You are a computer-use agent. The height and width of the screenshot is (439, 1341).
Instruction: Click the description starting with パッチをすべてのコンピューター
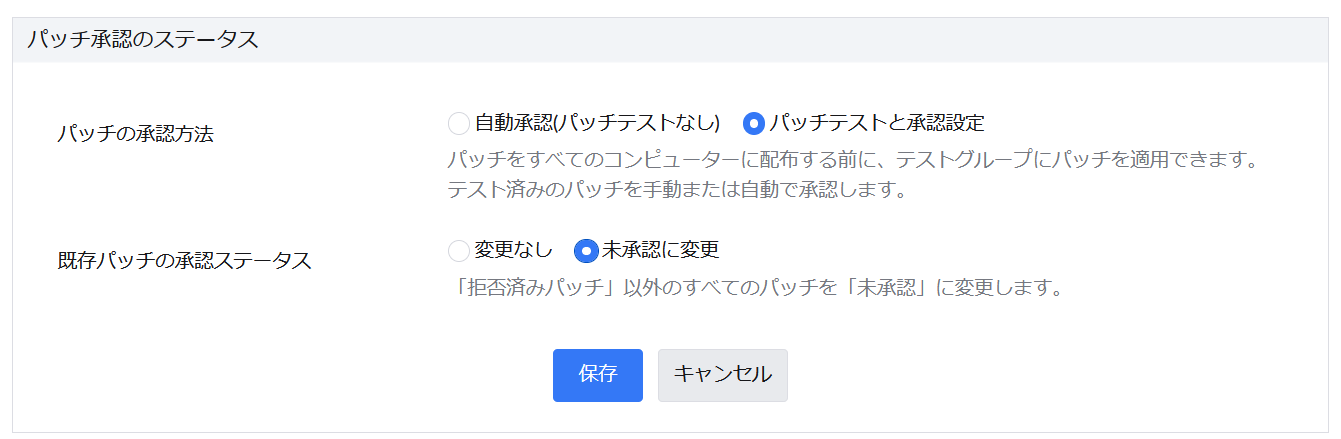tap(850, 159)
